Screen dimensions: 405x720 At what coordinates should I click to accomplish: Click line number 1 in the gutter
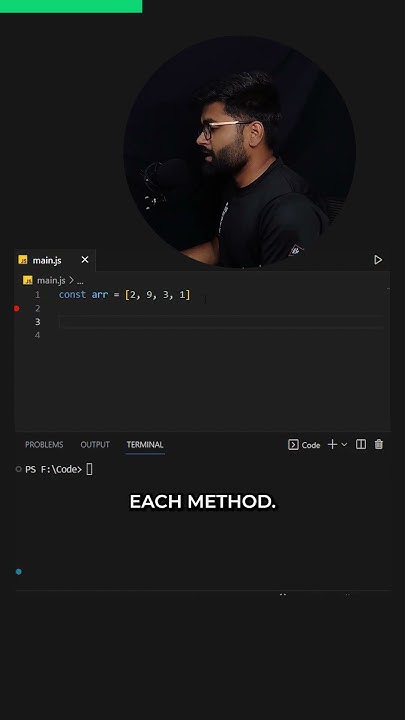click(x=37, y=295)
